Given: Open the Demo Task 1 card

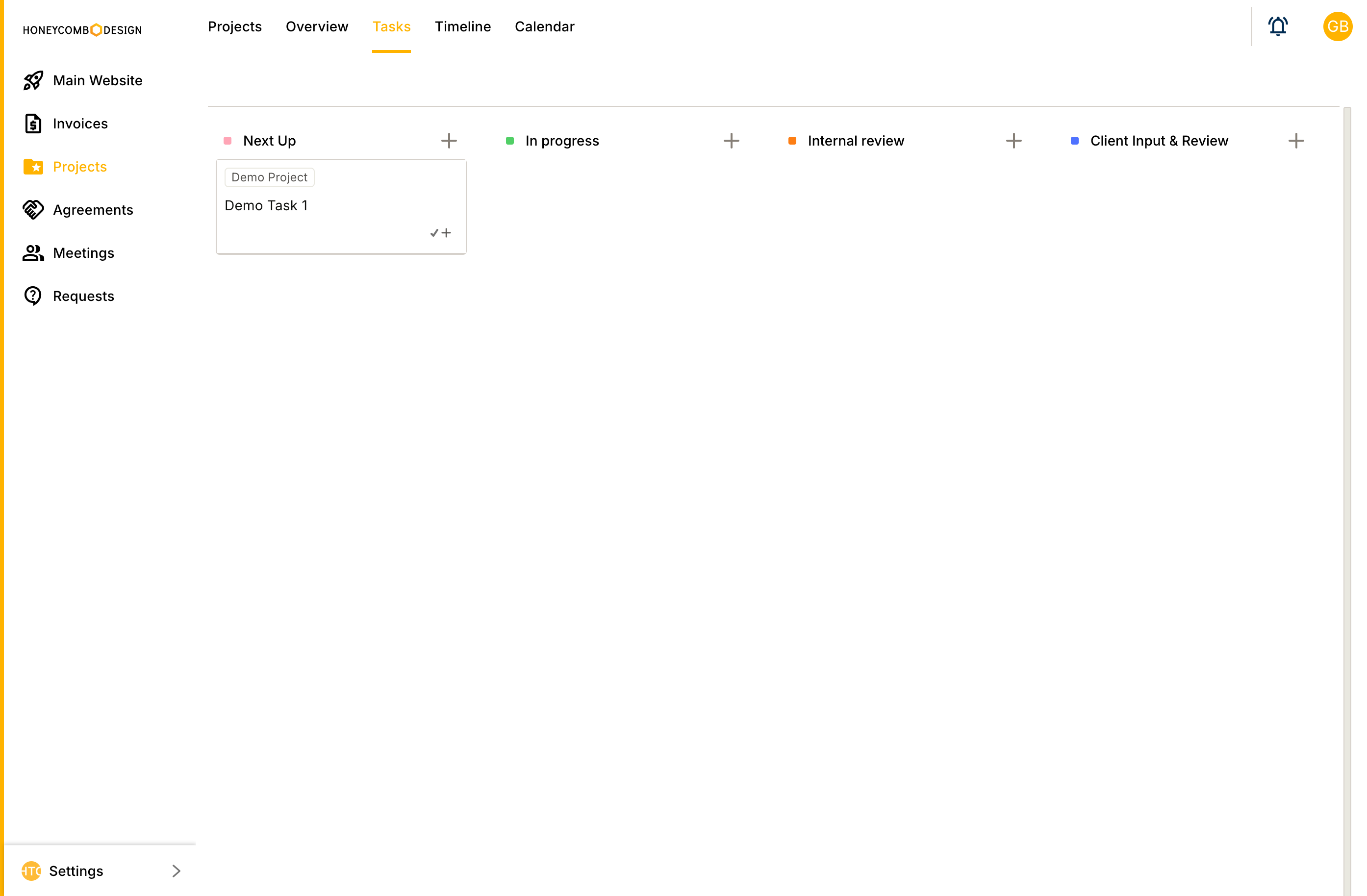Looking at the screenshot, I should 341,207.
